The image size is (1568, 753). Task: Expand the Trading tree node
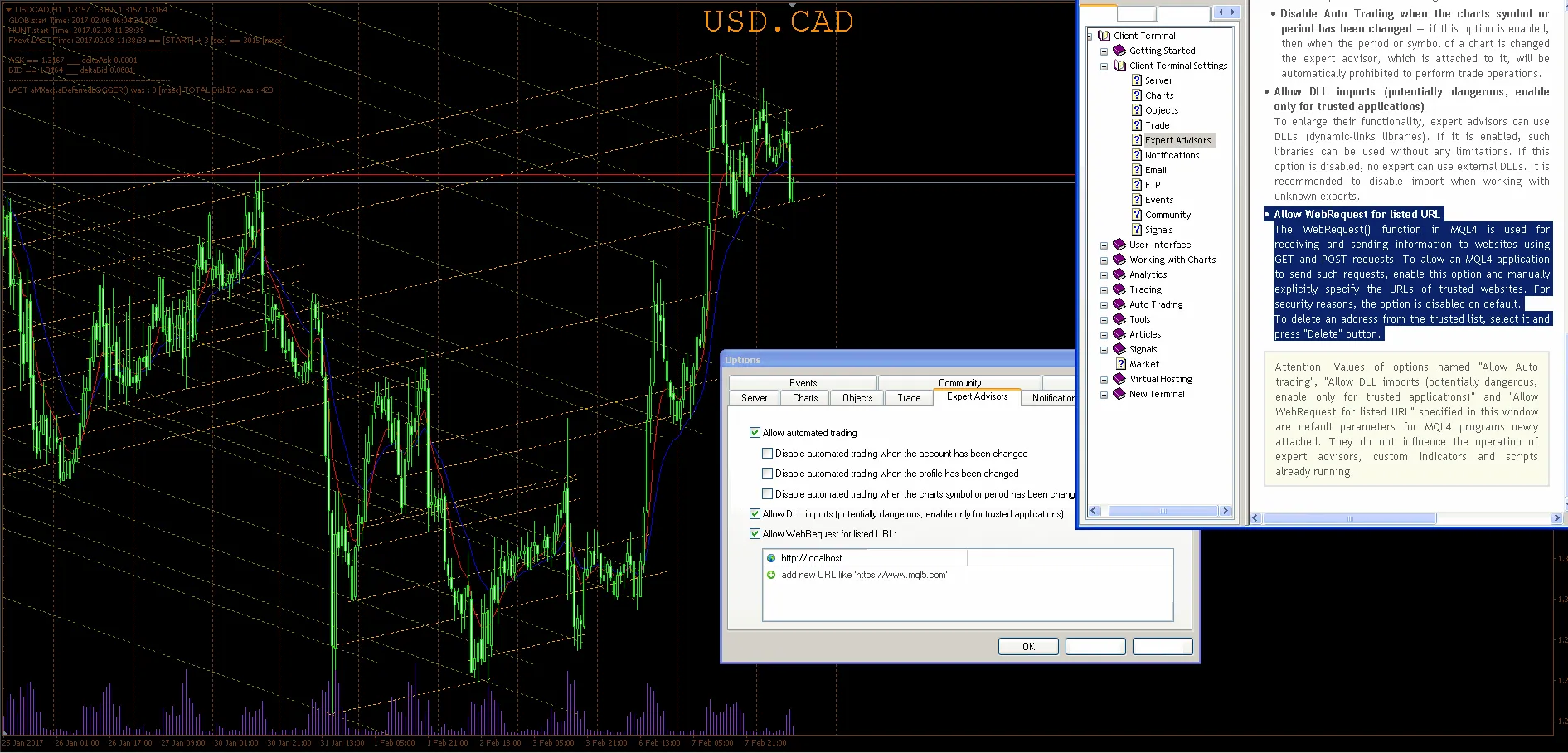click(1104, 290)
